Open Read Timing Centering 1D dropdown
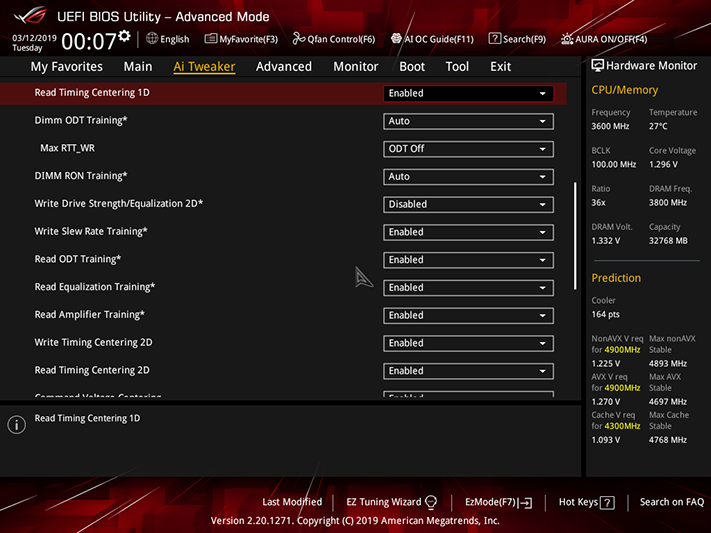Image resolution: width=711 pixels, height=533 pixels. click(x=468, y=93)
